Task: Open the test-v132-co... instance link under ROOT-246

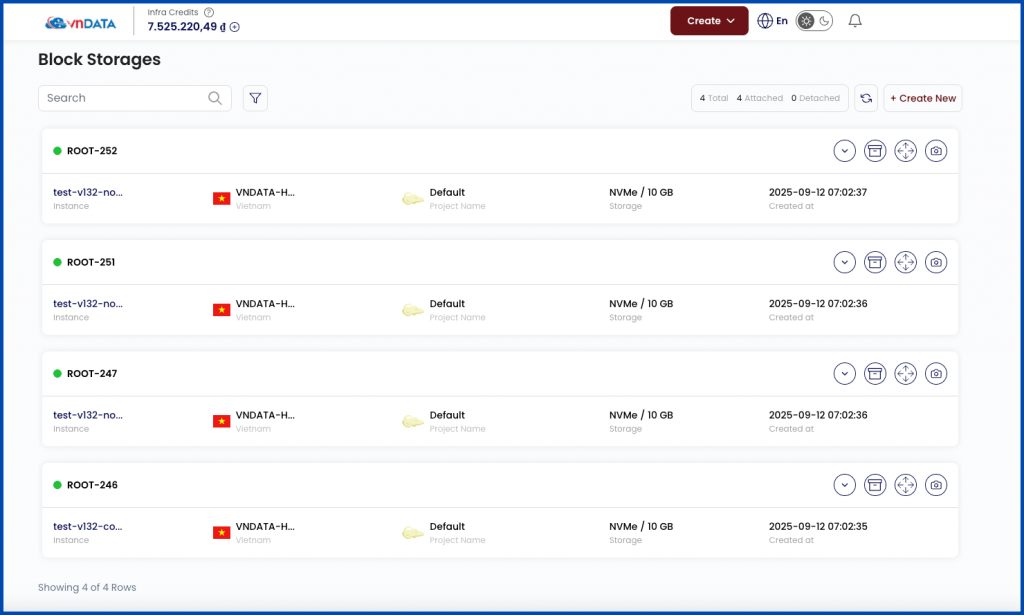Action: 88,526
